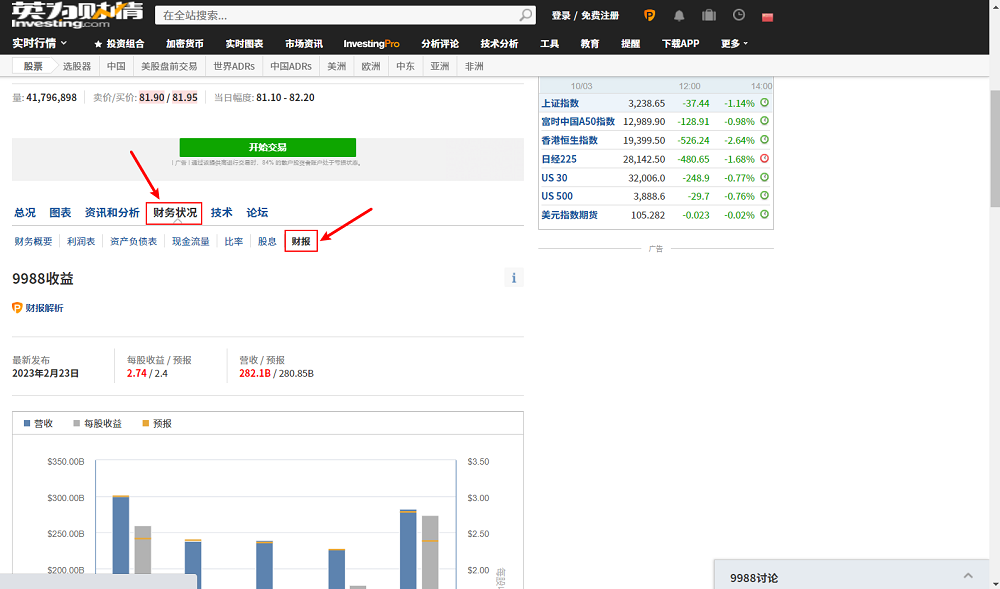The height and width of the screenshot is (589, 1000).
Task: Open the clock history icon in header
Action: point(739,15)
